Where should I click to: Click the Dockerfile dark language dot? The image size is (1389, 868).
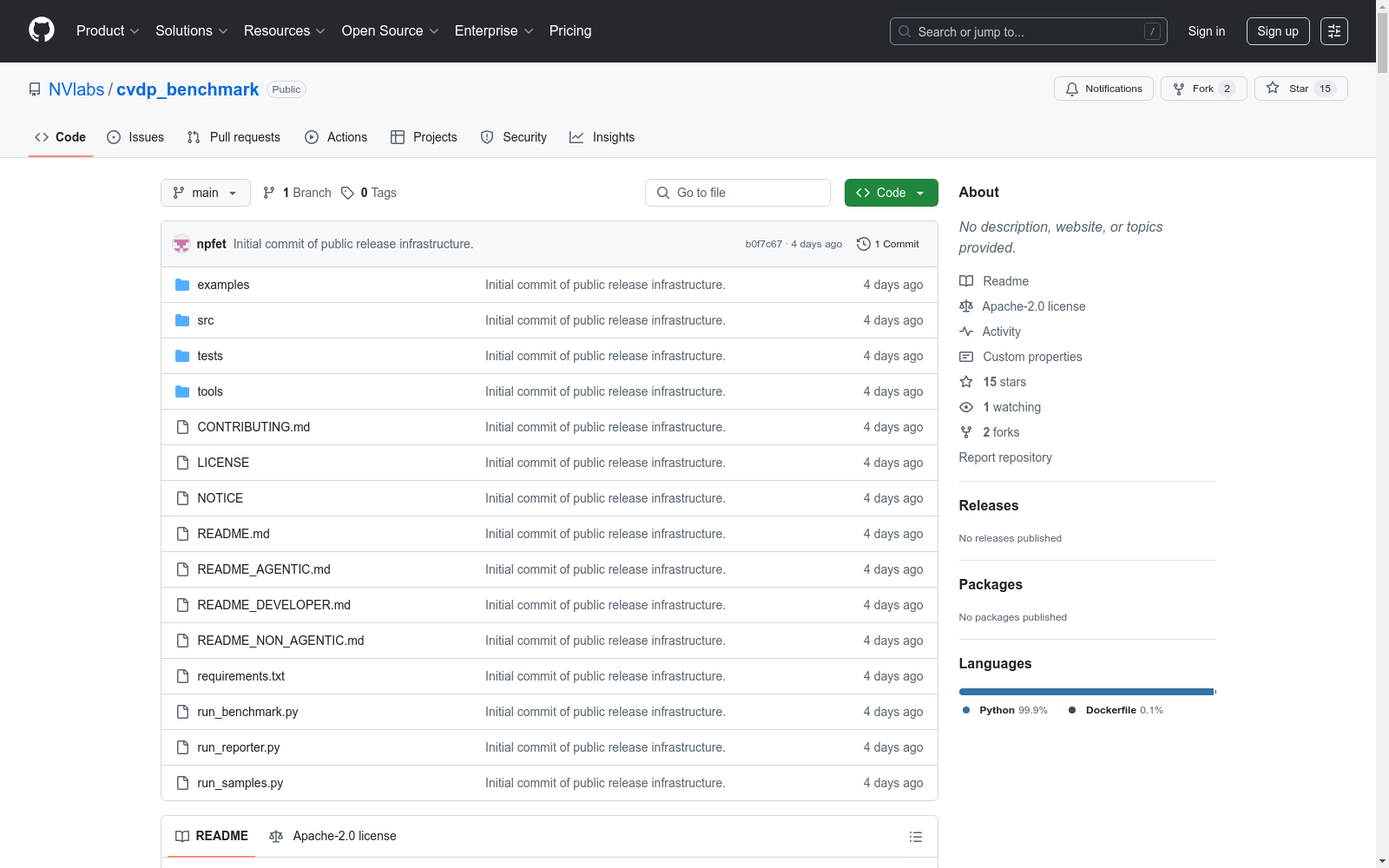click(1072, 710)
